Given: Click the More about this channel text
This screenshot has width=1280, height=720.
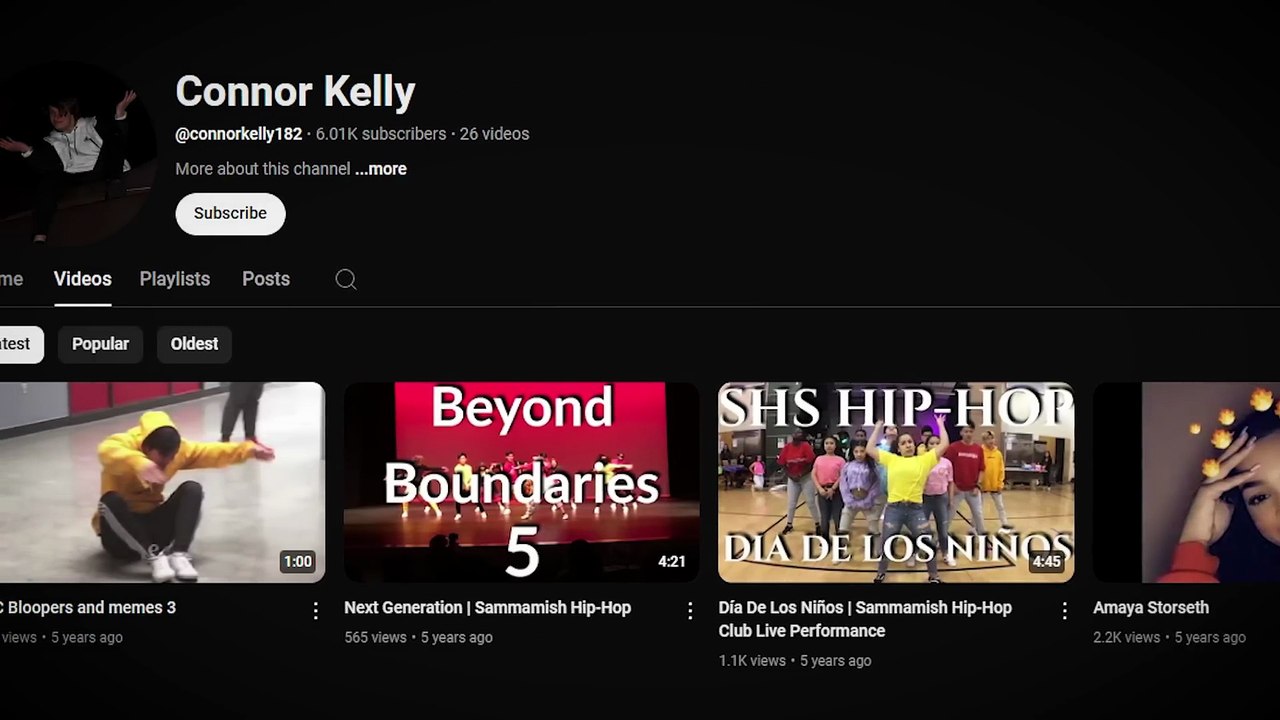Looking at the screenshot, I should pos(263,169).
